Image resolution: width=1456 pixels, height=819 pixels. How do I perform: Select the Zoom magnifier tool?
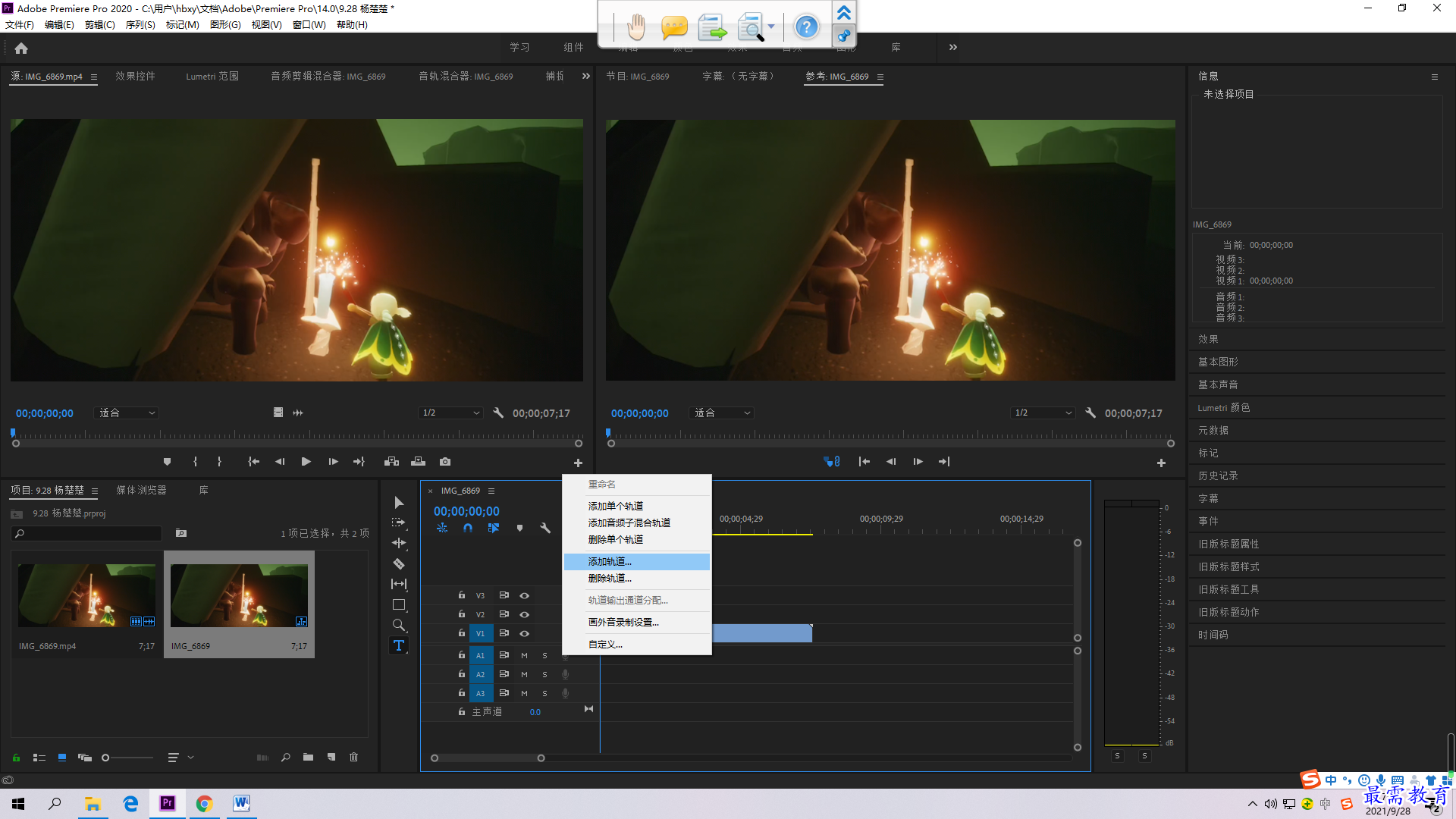399,625
